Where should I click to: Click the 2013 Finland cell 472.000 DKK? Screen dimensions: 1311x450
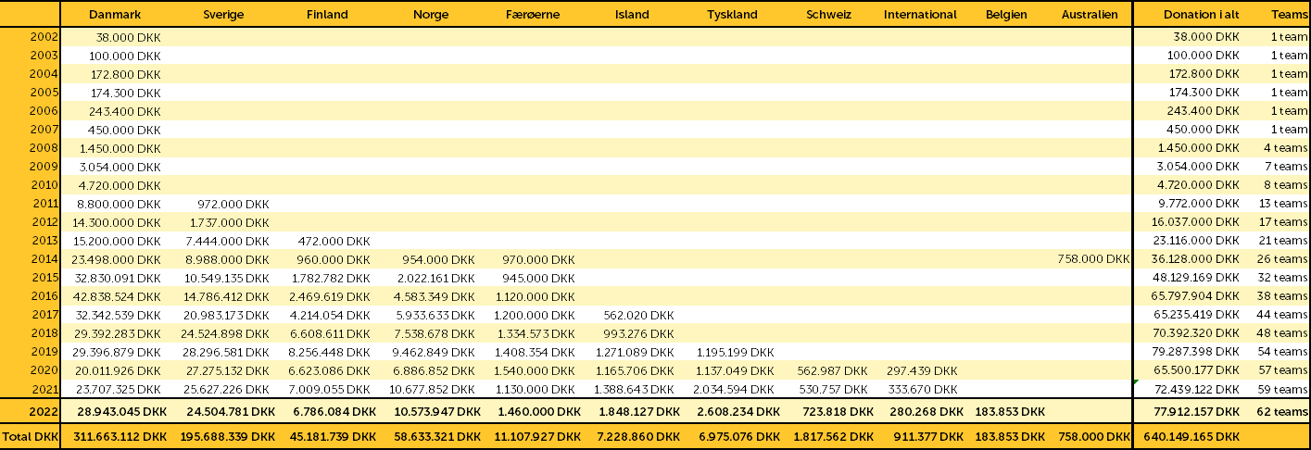click(x=337, y=241)
